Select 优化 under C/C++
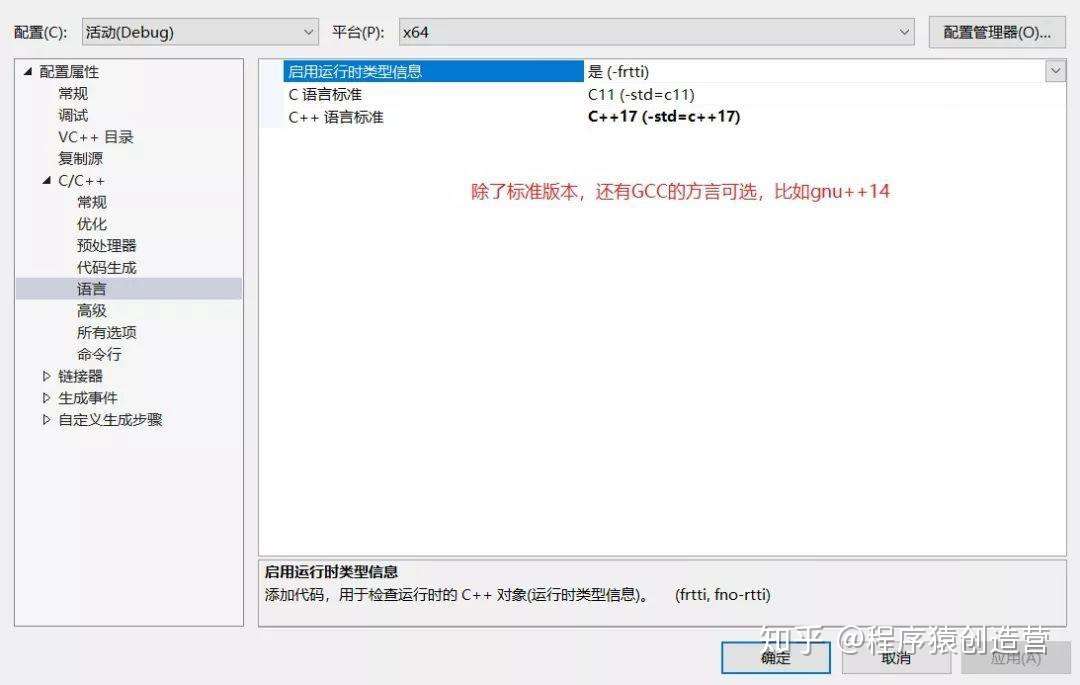Viewport: 1080px width, 685px height. (x=92, y=224)
